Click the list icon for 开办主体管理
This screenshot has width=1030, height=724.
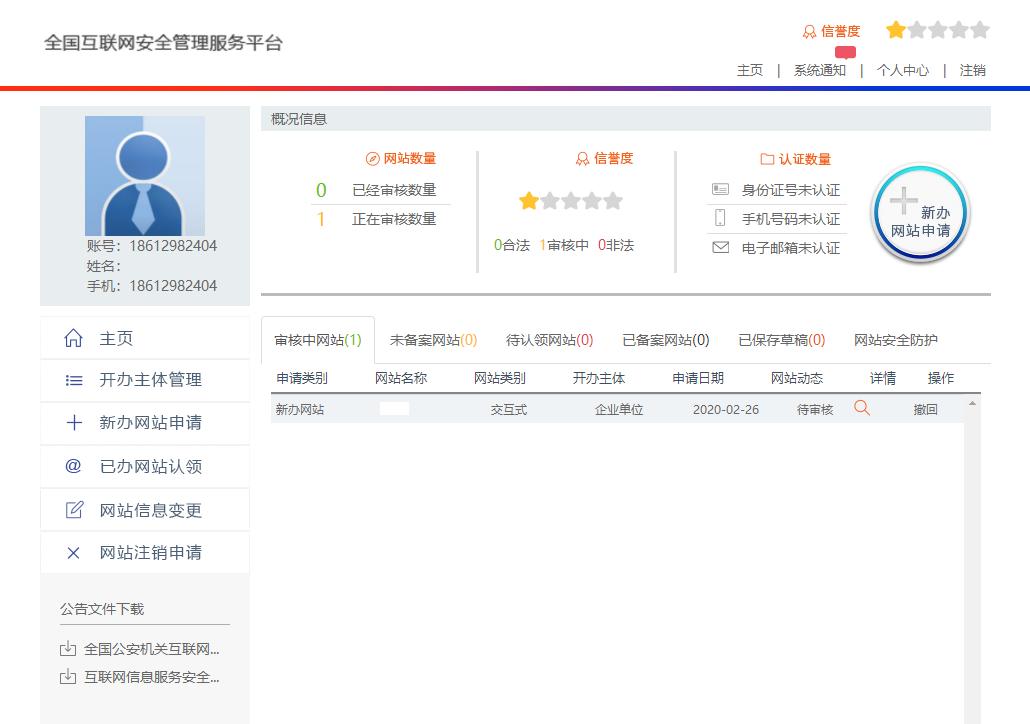73,381
